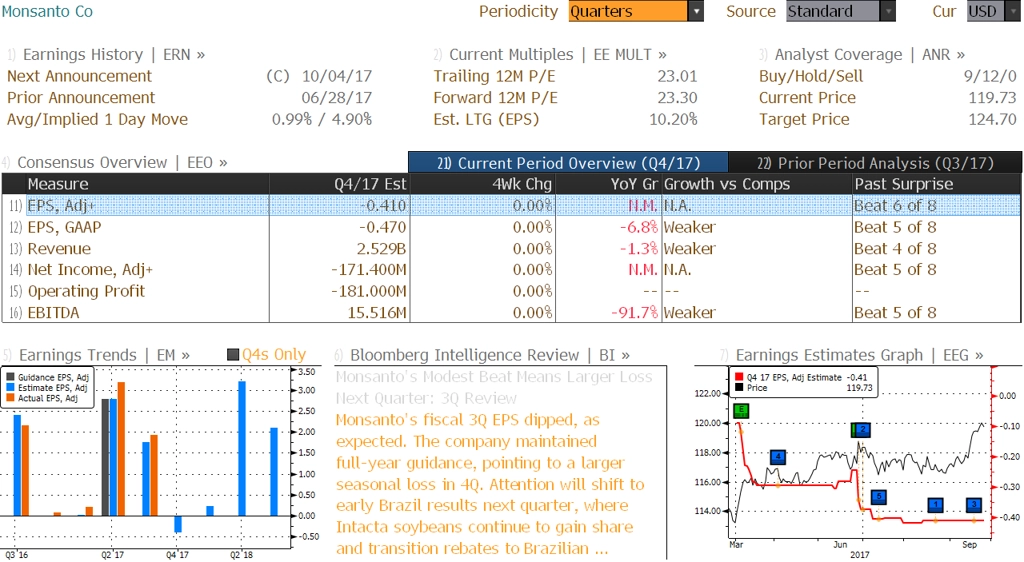Toggle the Q4s Only checkbox
Viewport: 1024px width, 562px height.
232,354
